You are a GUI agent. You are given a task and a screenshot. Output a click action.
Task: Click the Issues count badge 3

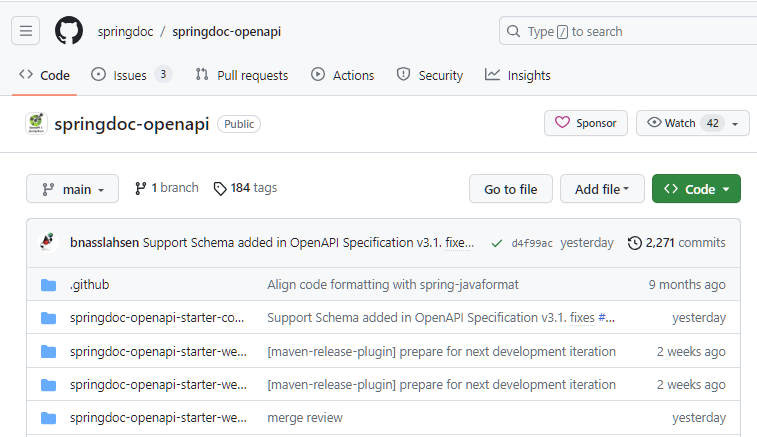[x=163, y=74]
